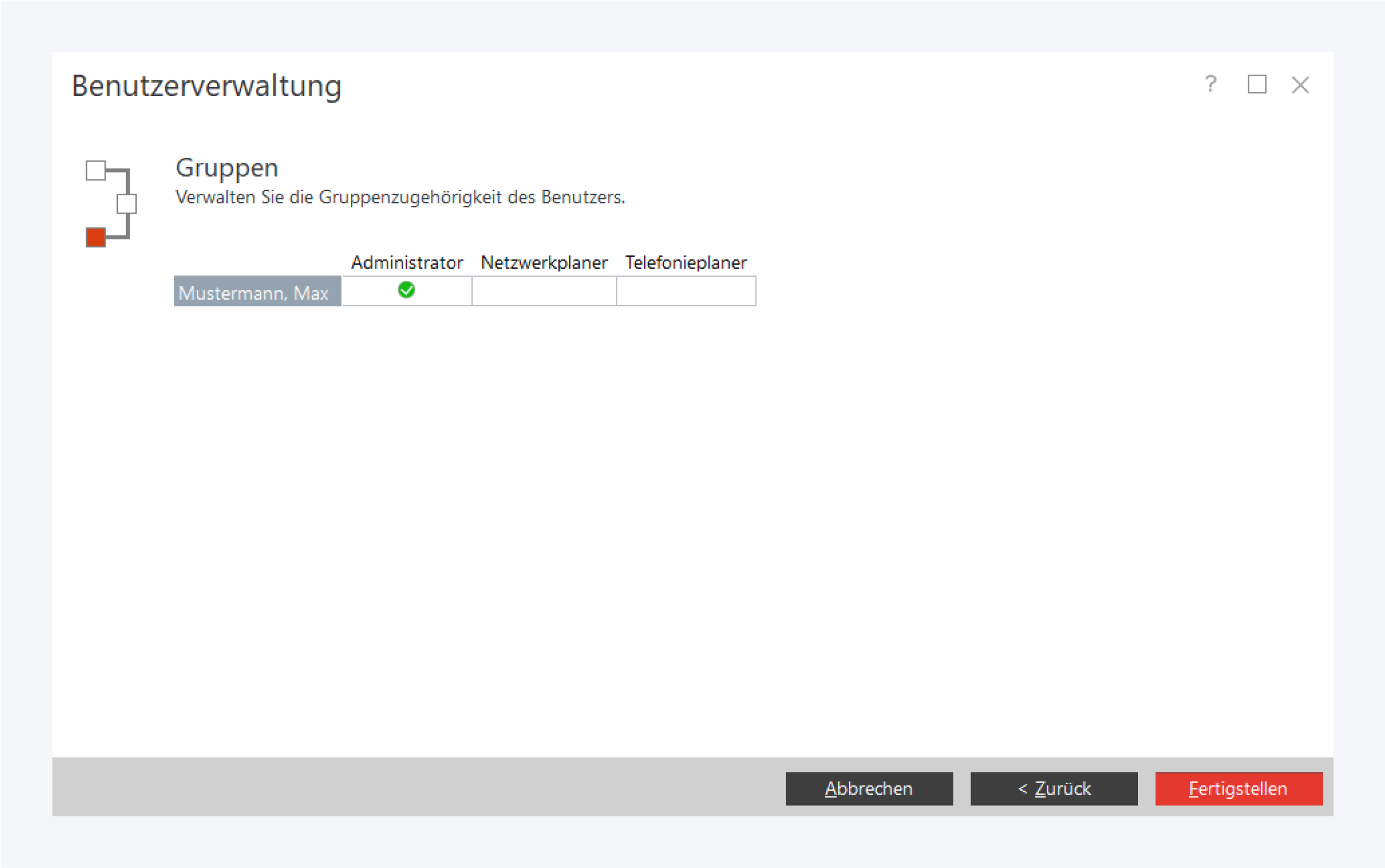Click the red active wizard step square
1385x868 pixels.
pos(96,238)
